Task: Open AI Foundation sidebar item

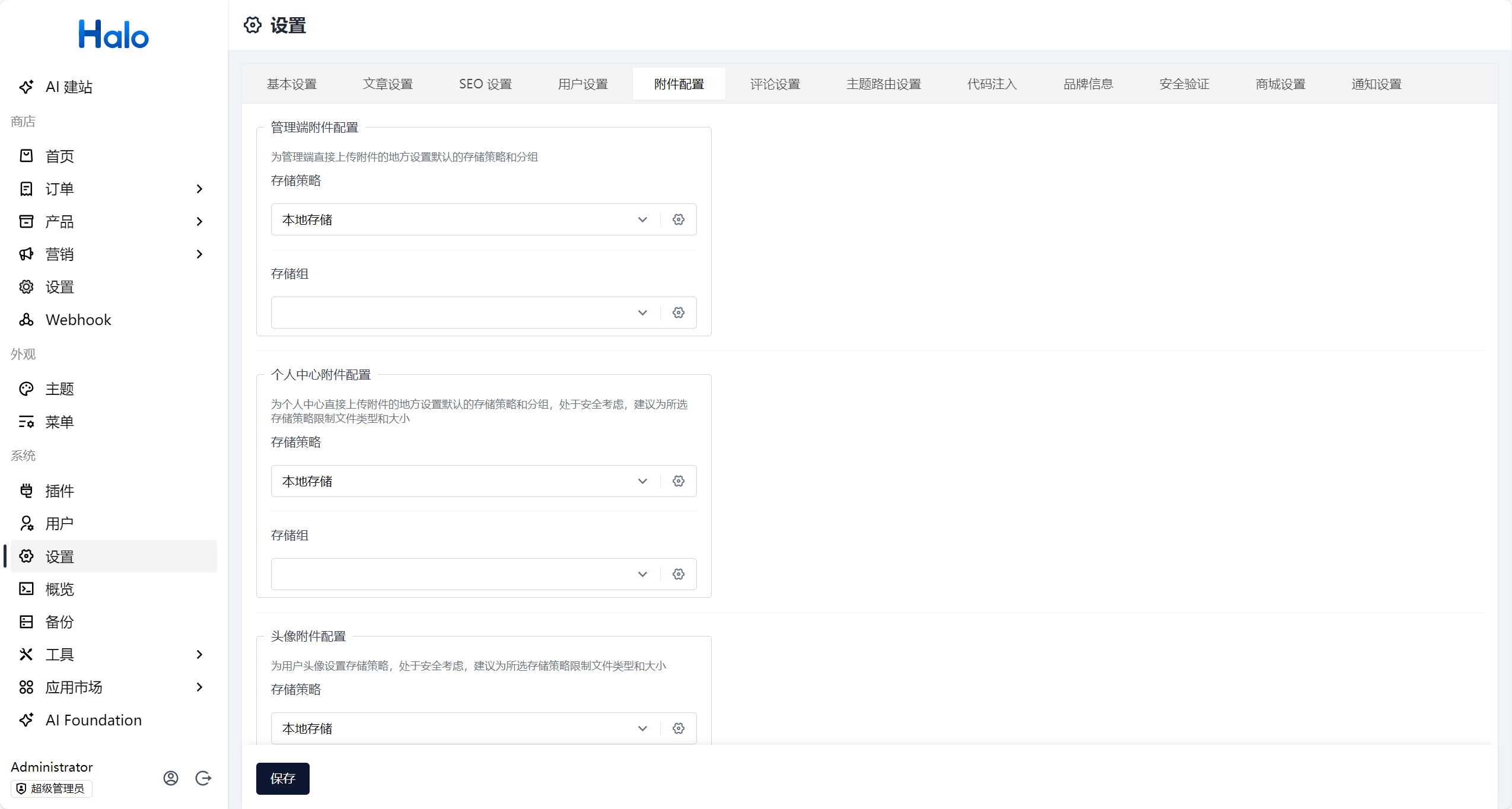Action: coord(113,720)
